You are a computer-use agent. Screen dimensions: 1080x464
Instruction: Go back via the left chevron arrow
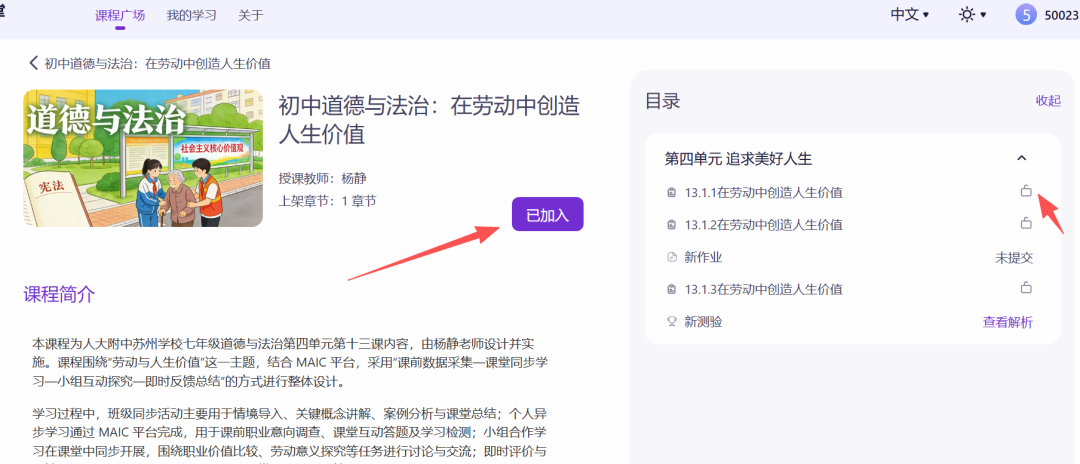[x=33, y=63]
